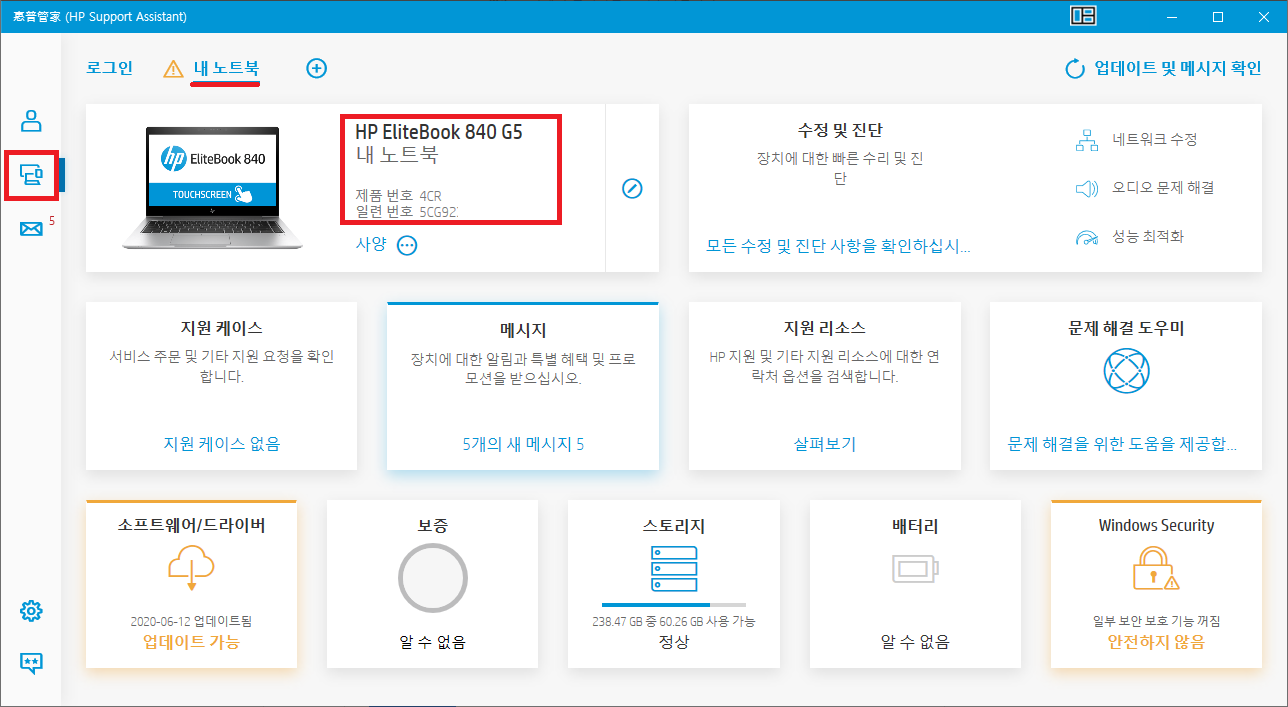Click 일부 보안 보호 기능 꺼짐 text
This screenshot has width=1288, height=707.
click(1156, 621)
